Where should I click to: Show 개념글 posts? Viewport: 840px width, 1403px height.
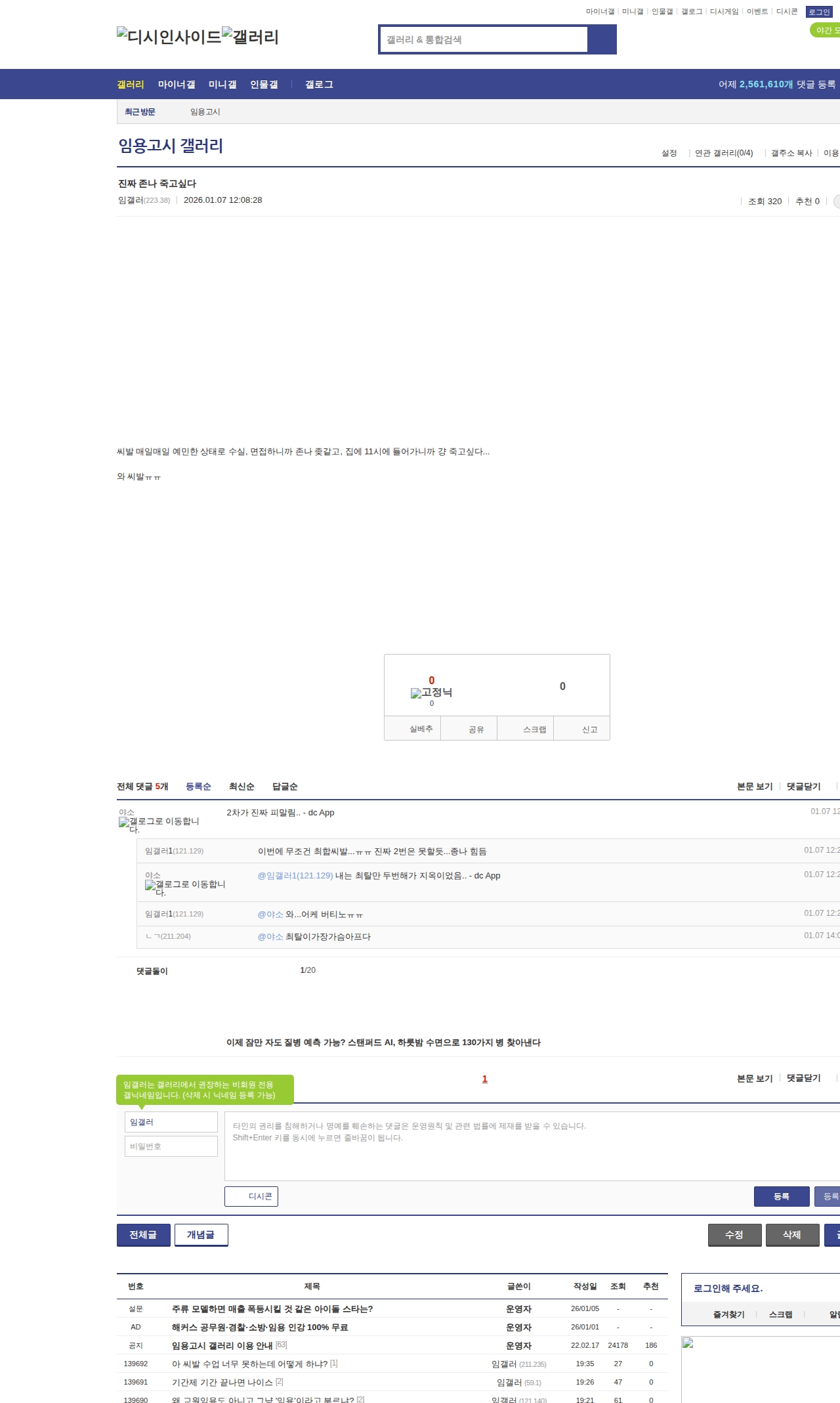201,1235
